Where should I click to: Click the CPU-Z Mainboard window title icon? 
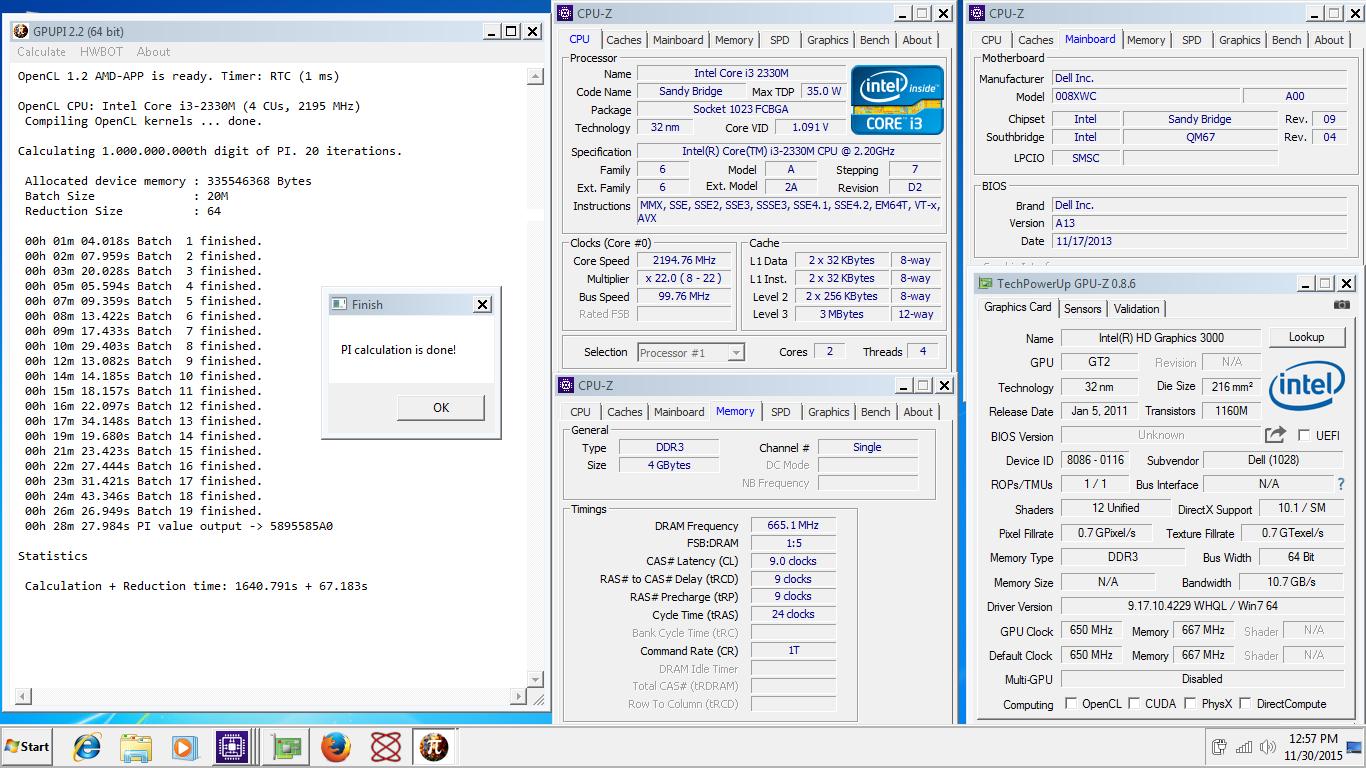977,13
